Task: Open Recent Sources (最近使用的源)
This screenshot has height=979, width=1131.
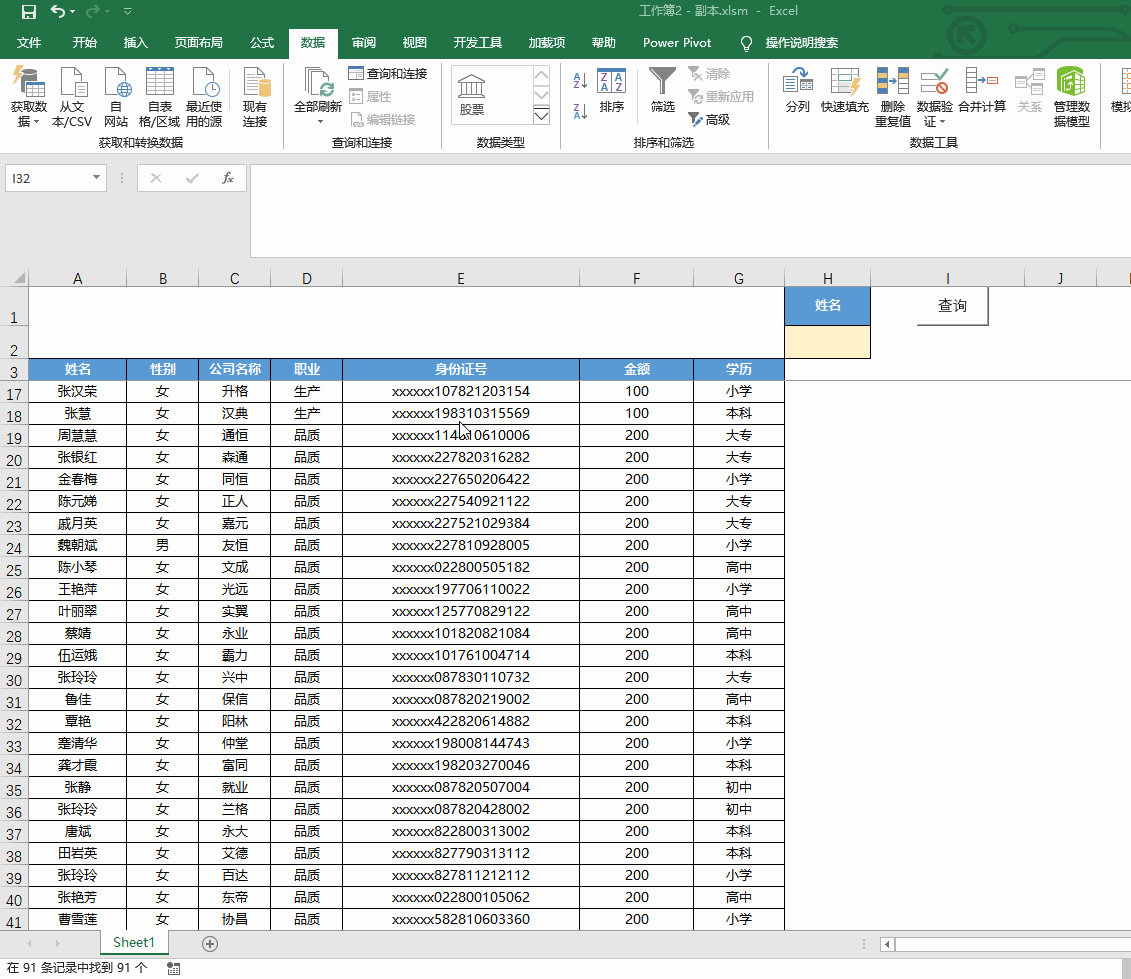Action: (204, 97)
